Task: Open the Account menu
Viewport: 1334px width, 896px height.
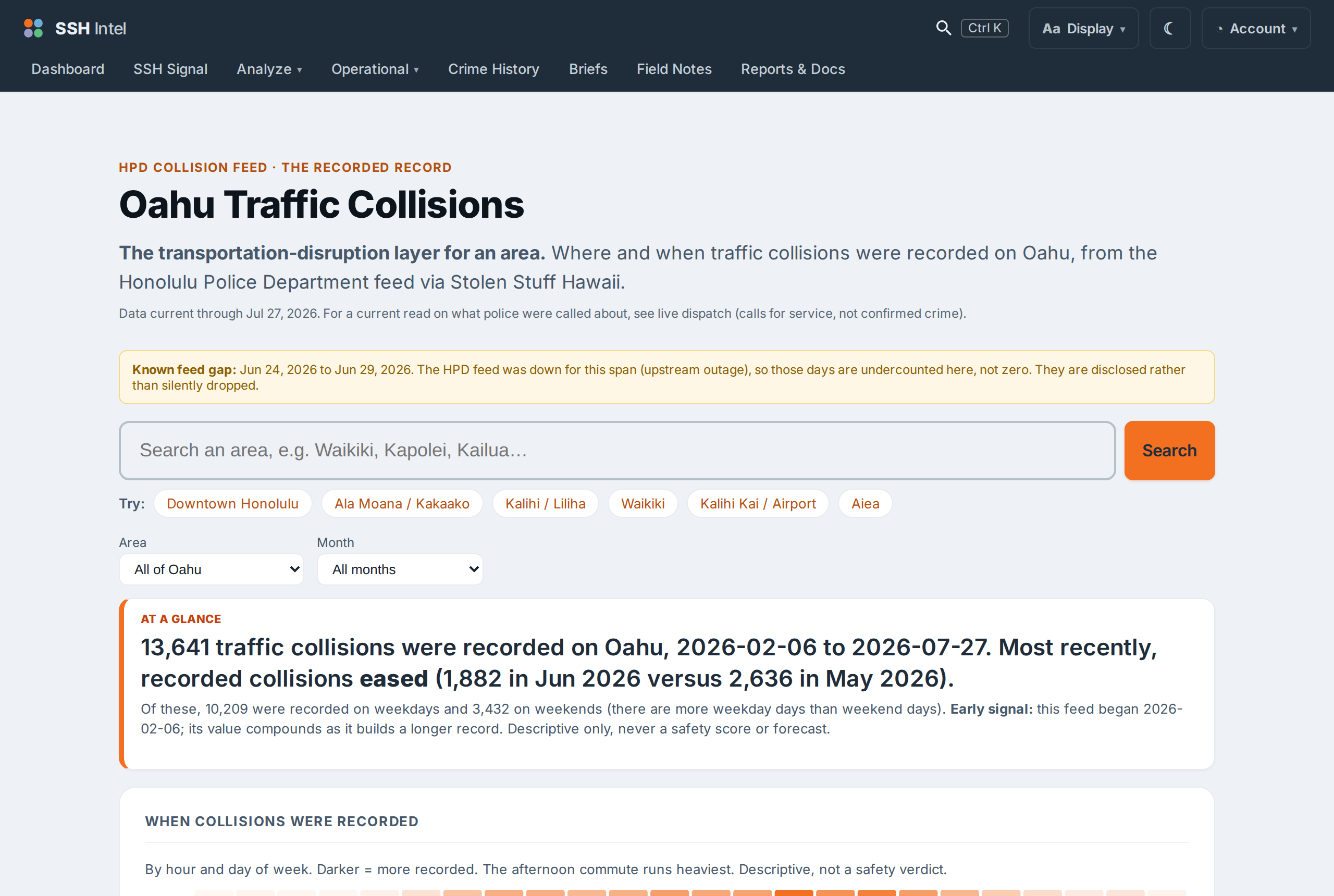Action: point(1256,28)
